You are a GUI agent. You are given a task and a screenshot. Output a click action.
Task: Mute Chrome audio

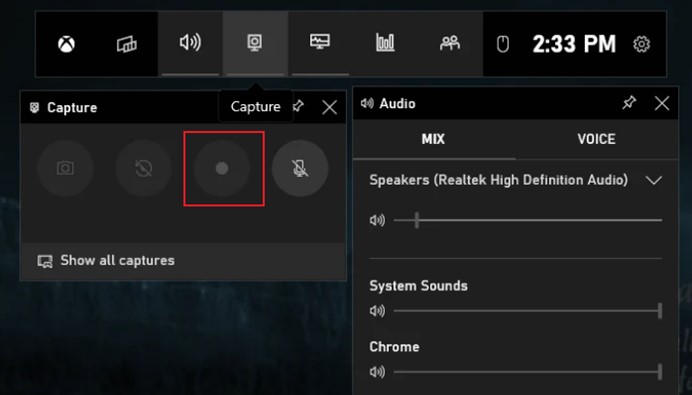point(377,372)
